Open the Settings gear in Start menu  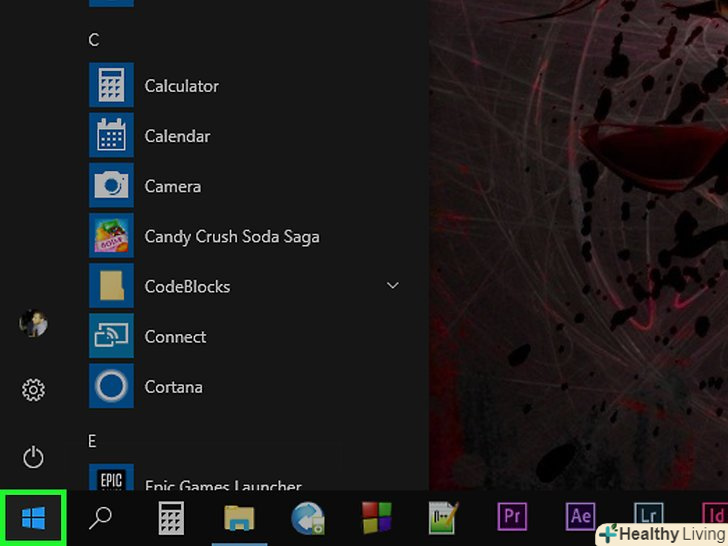tap(33, 390)
